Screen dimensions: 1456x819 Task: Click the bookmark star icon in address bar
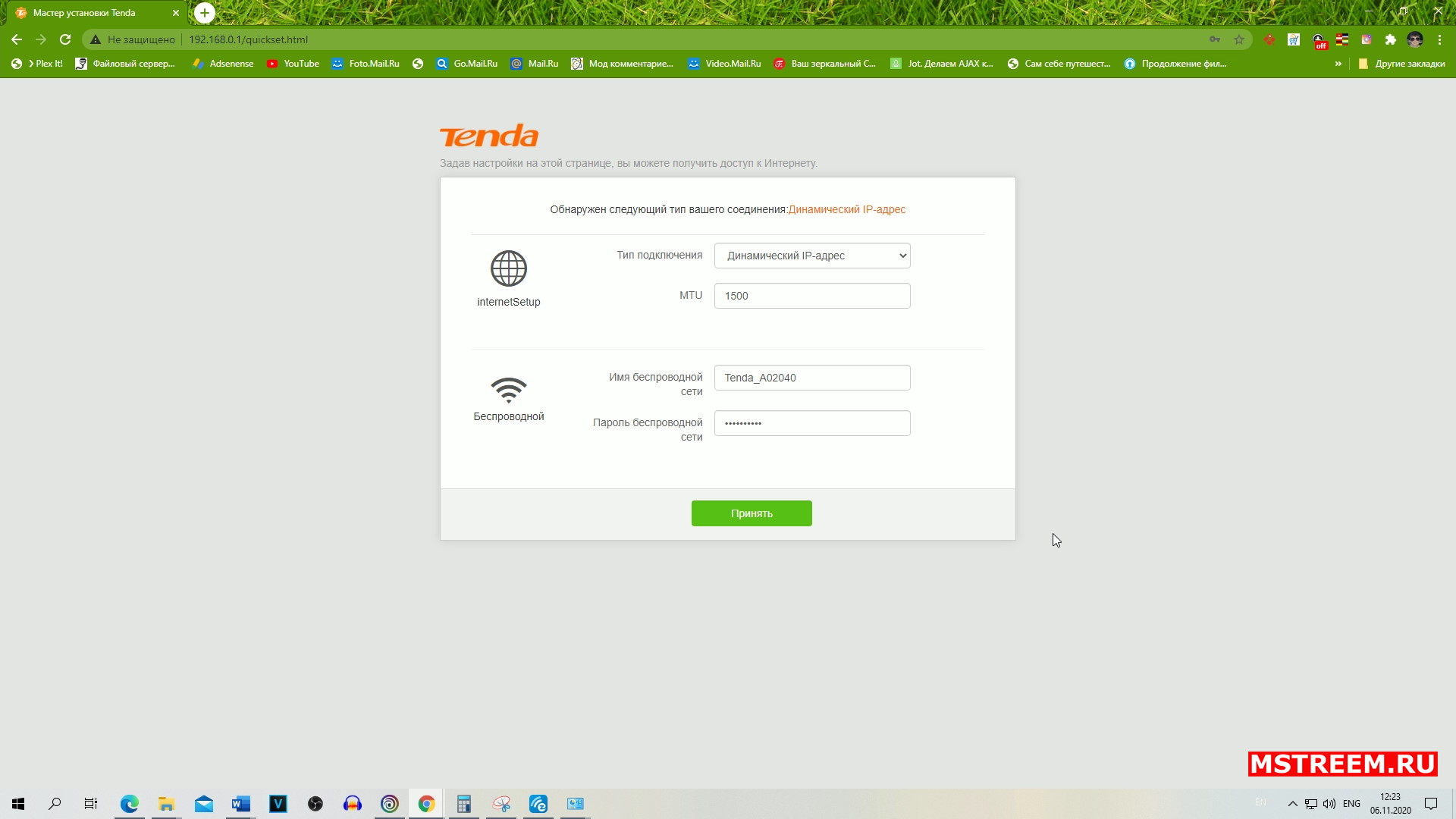point(1238,39)
